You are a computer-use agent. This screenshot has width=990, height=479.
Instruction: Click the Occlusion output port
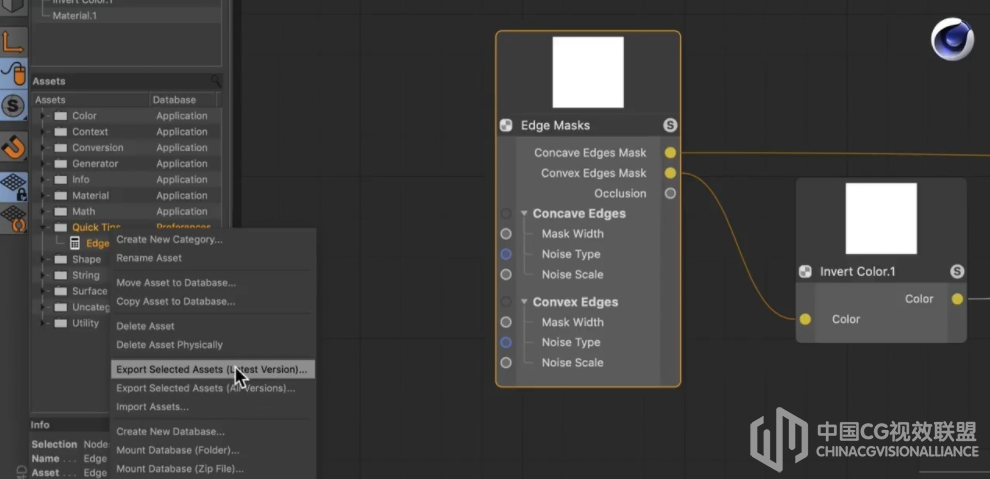[670, 193]
